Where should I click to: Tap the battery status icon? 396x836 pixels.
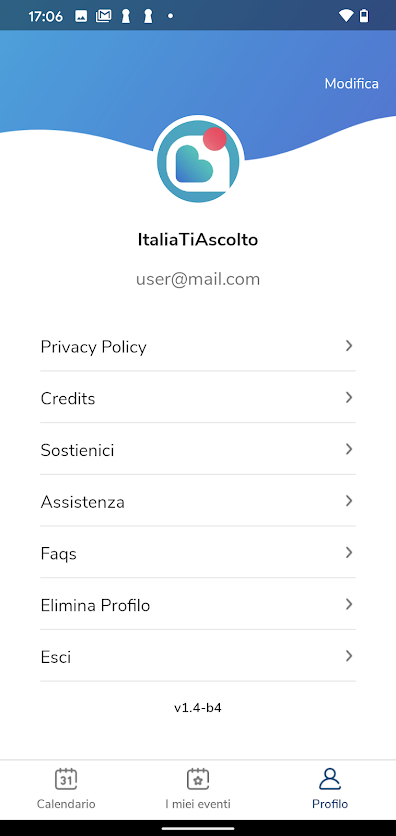point(364,16)
